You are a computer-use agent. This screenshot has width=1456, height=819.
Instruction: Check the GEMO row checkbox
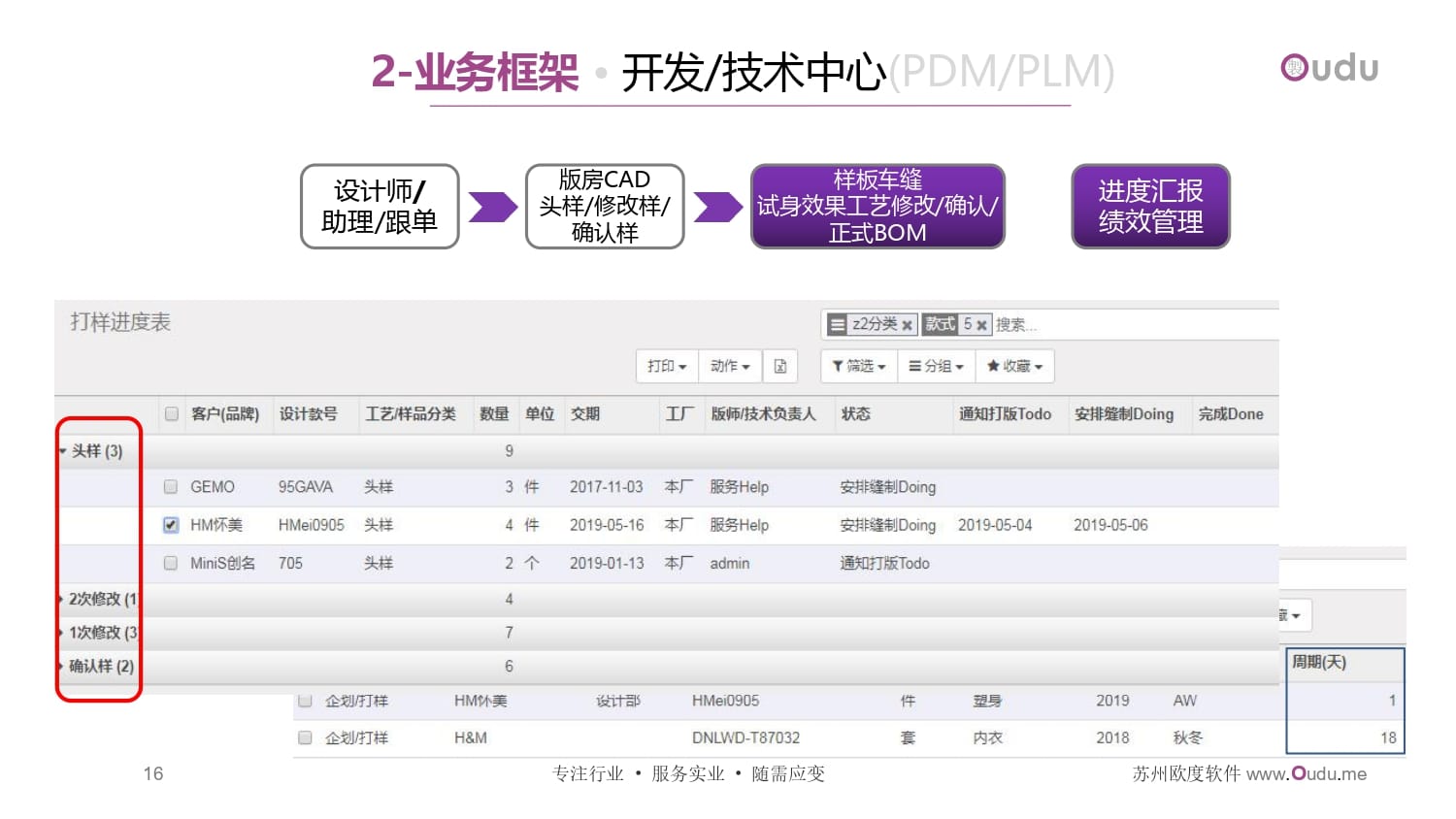tap(171, 486)
